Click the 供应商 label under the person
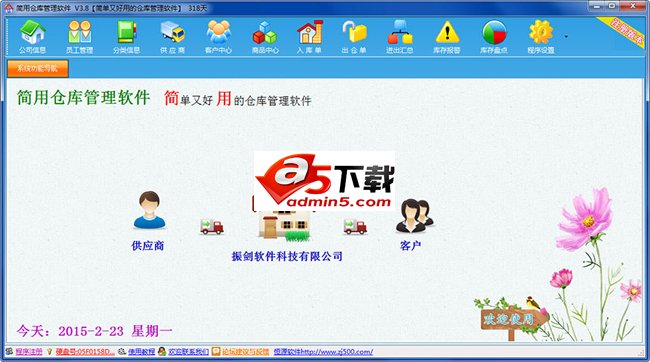This screenshot has width=650, height=362. [148, 245]
